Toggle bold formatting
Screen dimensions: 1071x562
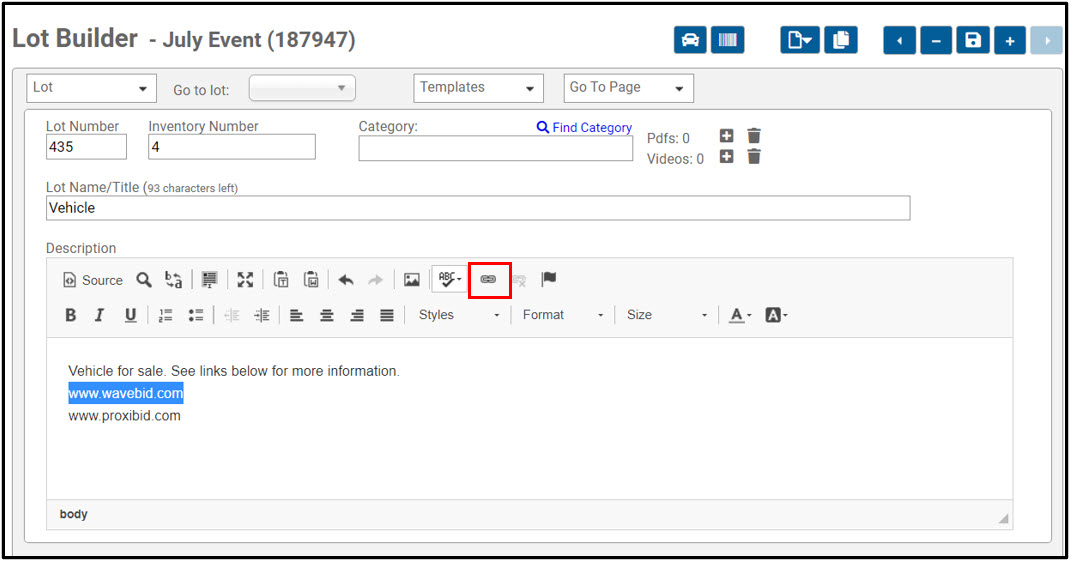tap(70, 315)
